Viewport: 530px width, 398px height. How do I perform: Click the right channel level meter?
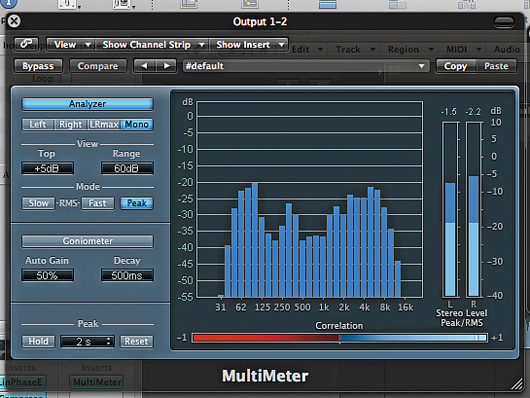(474, 210)
